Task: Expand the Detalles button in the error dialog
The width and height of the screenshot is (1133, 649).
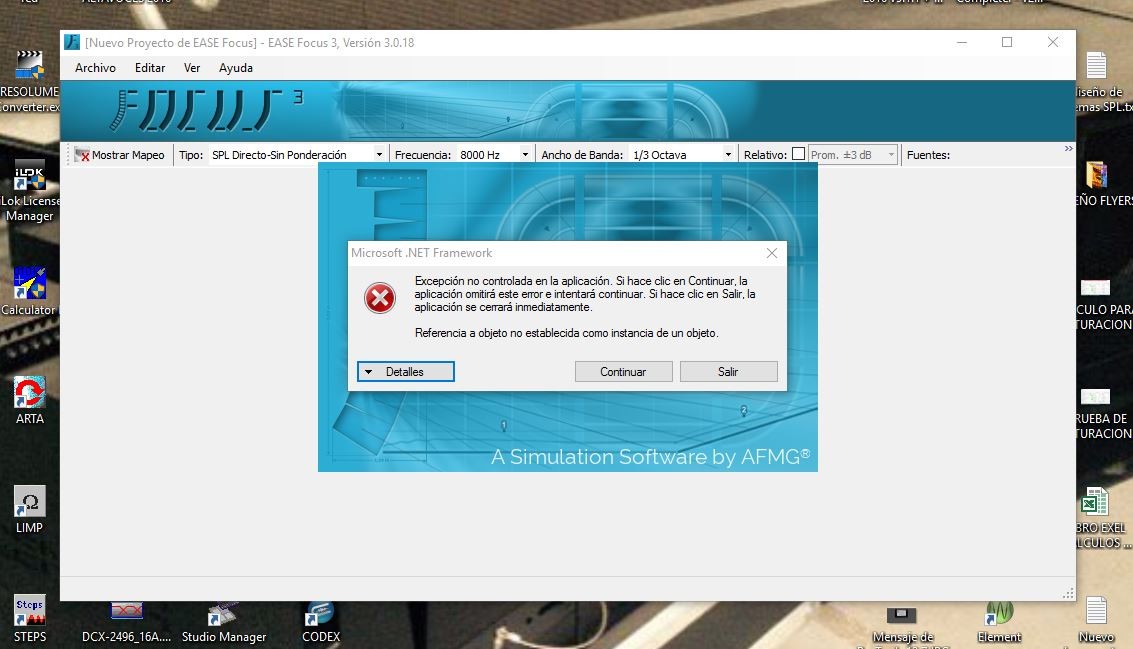Action: [x=405, y=371]
